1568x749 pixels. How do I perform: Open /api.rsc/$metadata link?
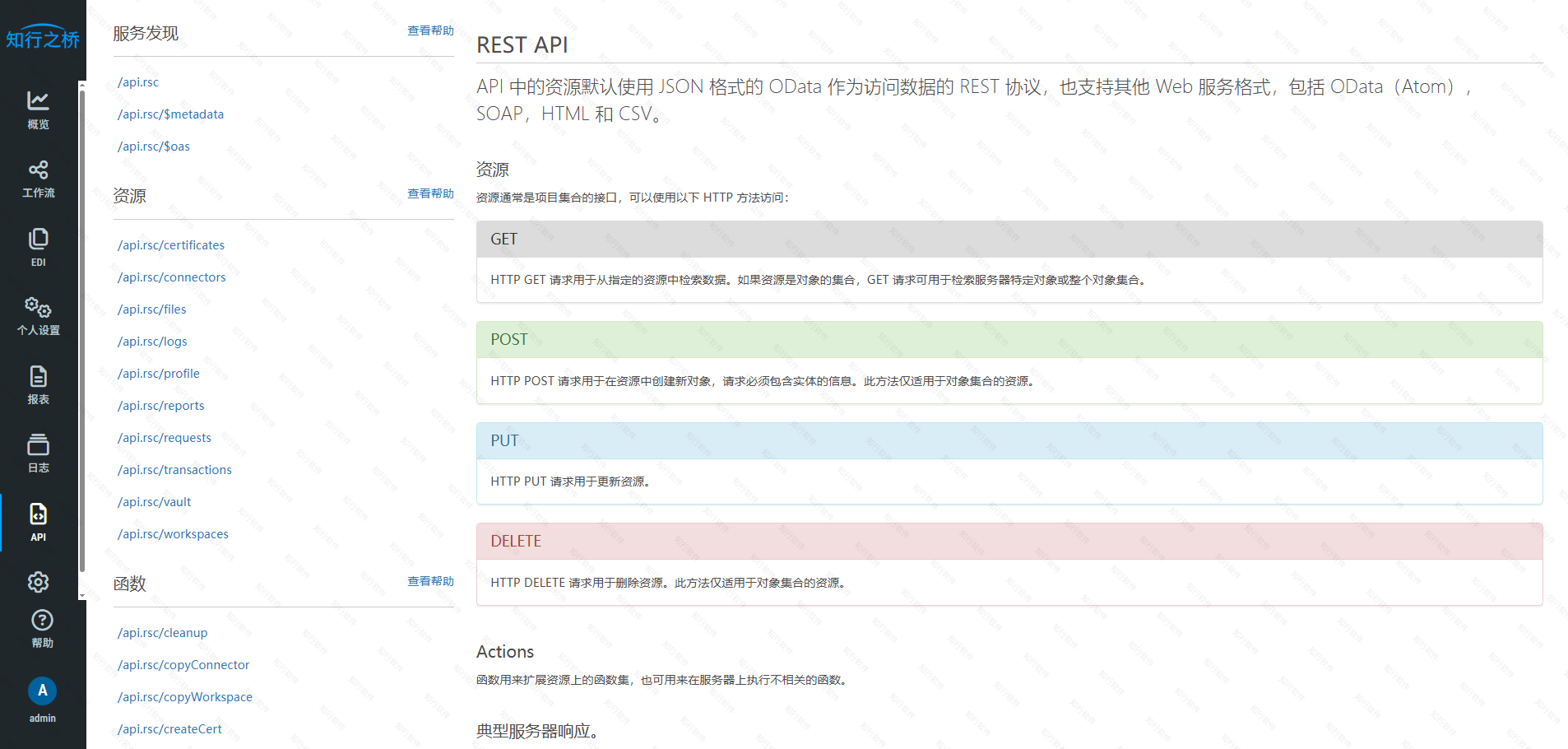pyautogui.click(x=170, y=114)
